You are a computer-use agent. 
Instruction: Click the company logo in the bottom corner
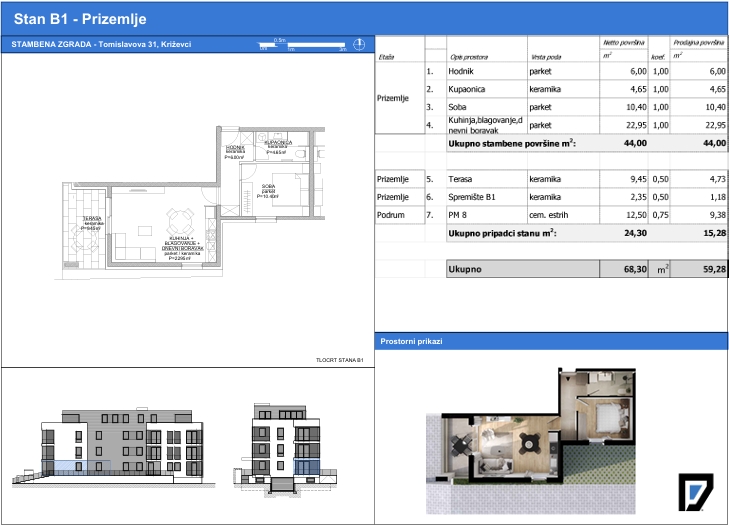click(x=696, y=492)
